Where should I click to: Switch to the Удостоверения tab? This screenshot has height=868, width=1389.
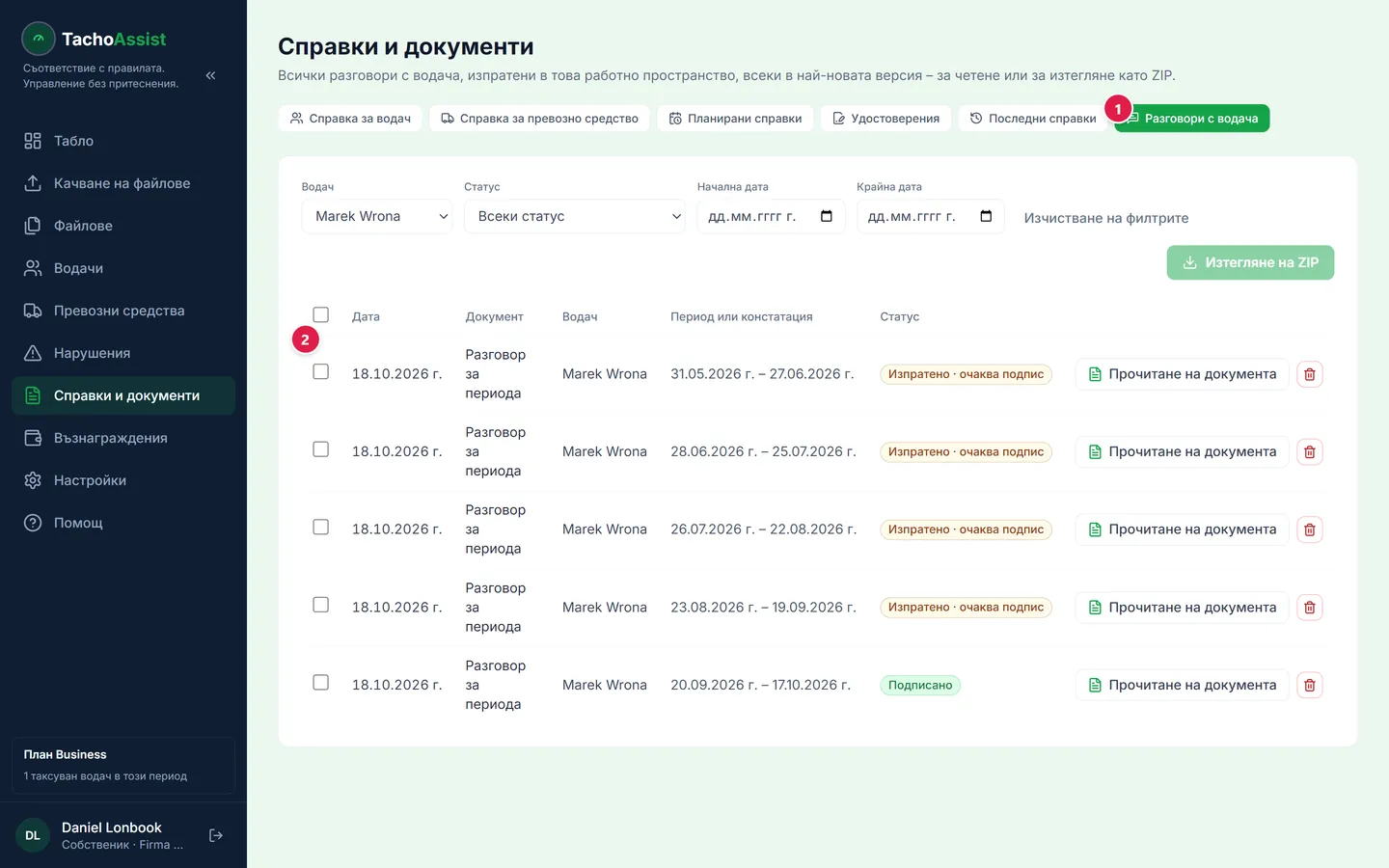[x=886, y=119]
